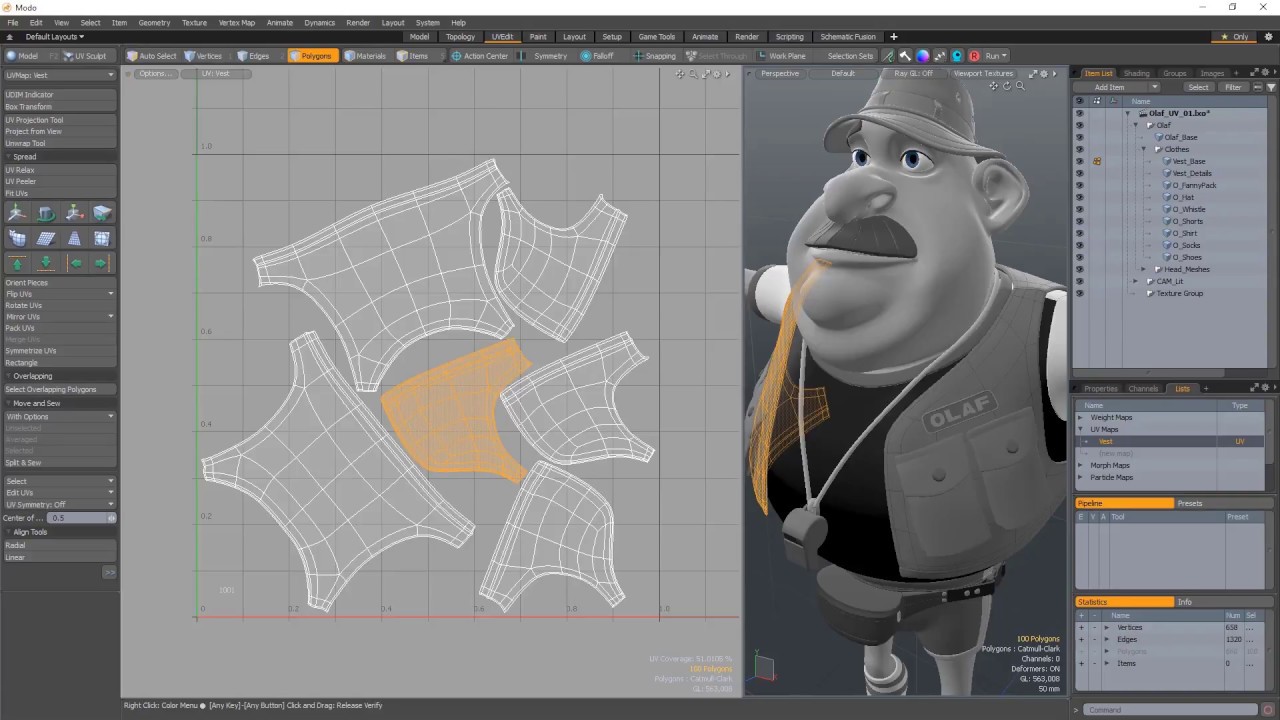Screen dimensions: 1280x720
Task: Click the red R icon beside Run
Action: (974, 56)
